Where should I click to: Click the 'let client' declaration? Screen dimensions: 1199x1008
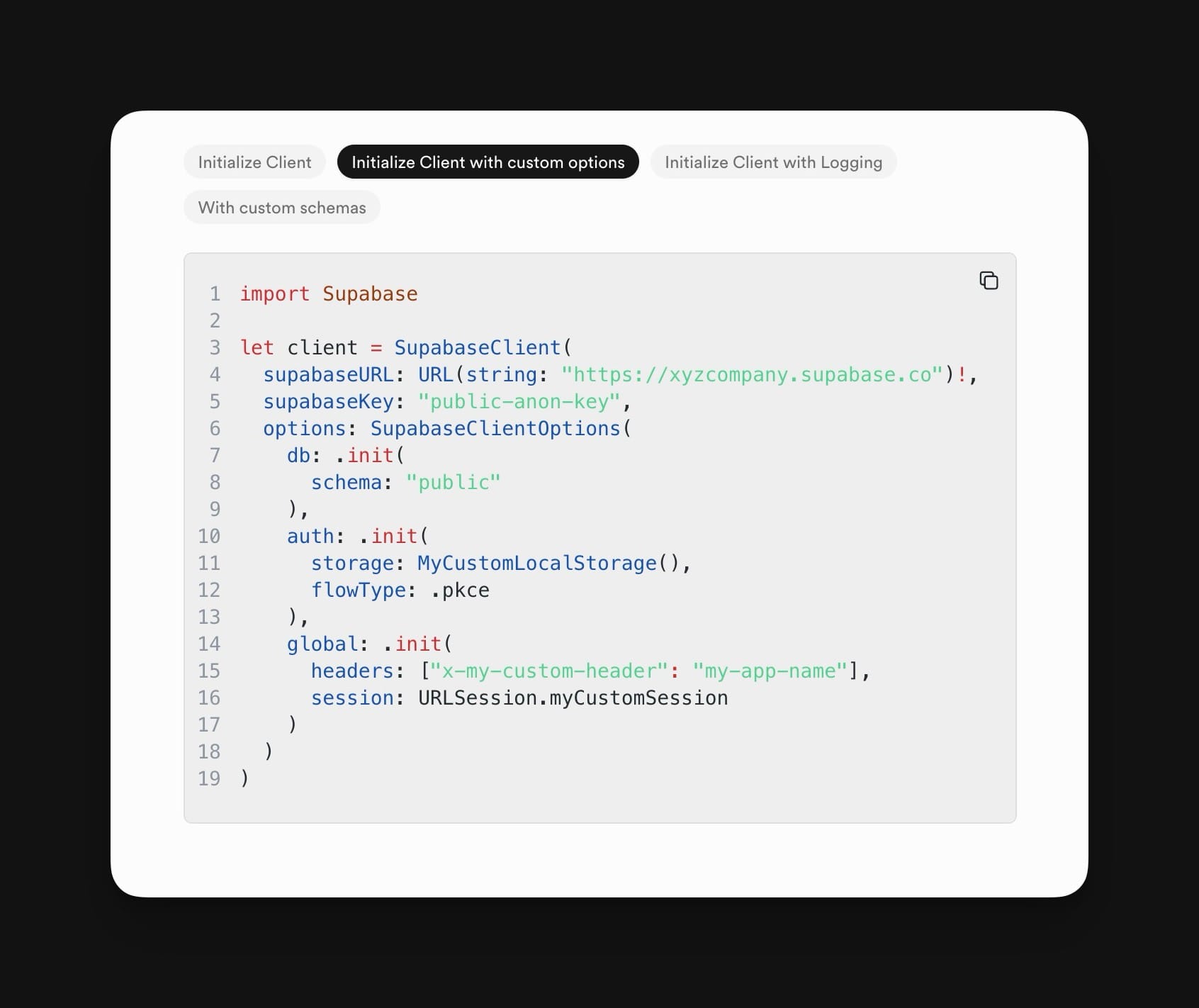pos(298,347)
